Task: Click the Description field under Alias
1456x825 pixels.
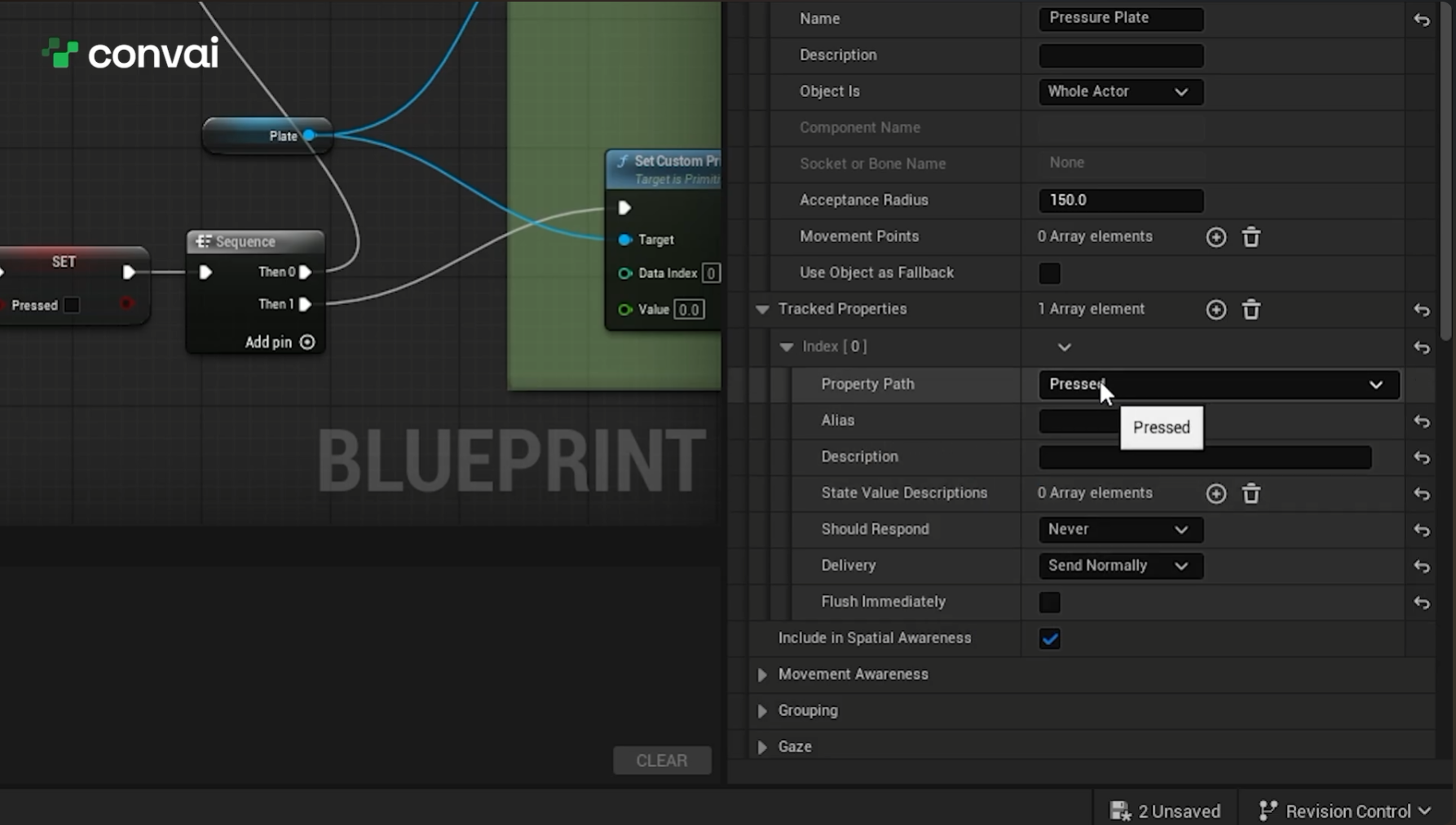Action: 1205,457
